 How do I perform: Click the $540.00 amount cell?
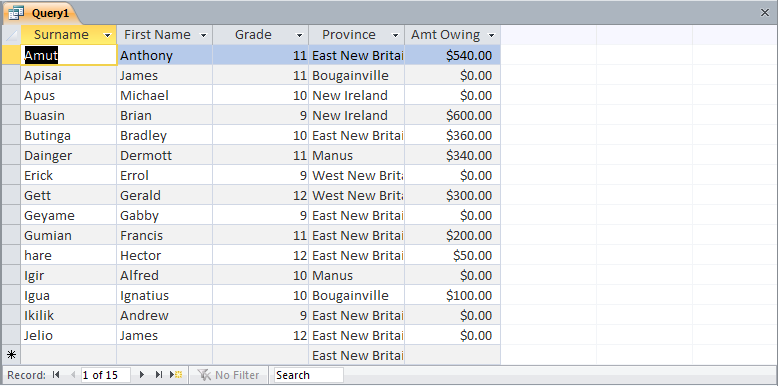pyautogui.click(x=453, y=55)
